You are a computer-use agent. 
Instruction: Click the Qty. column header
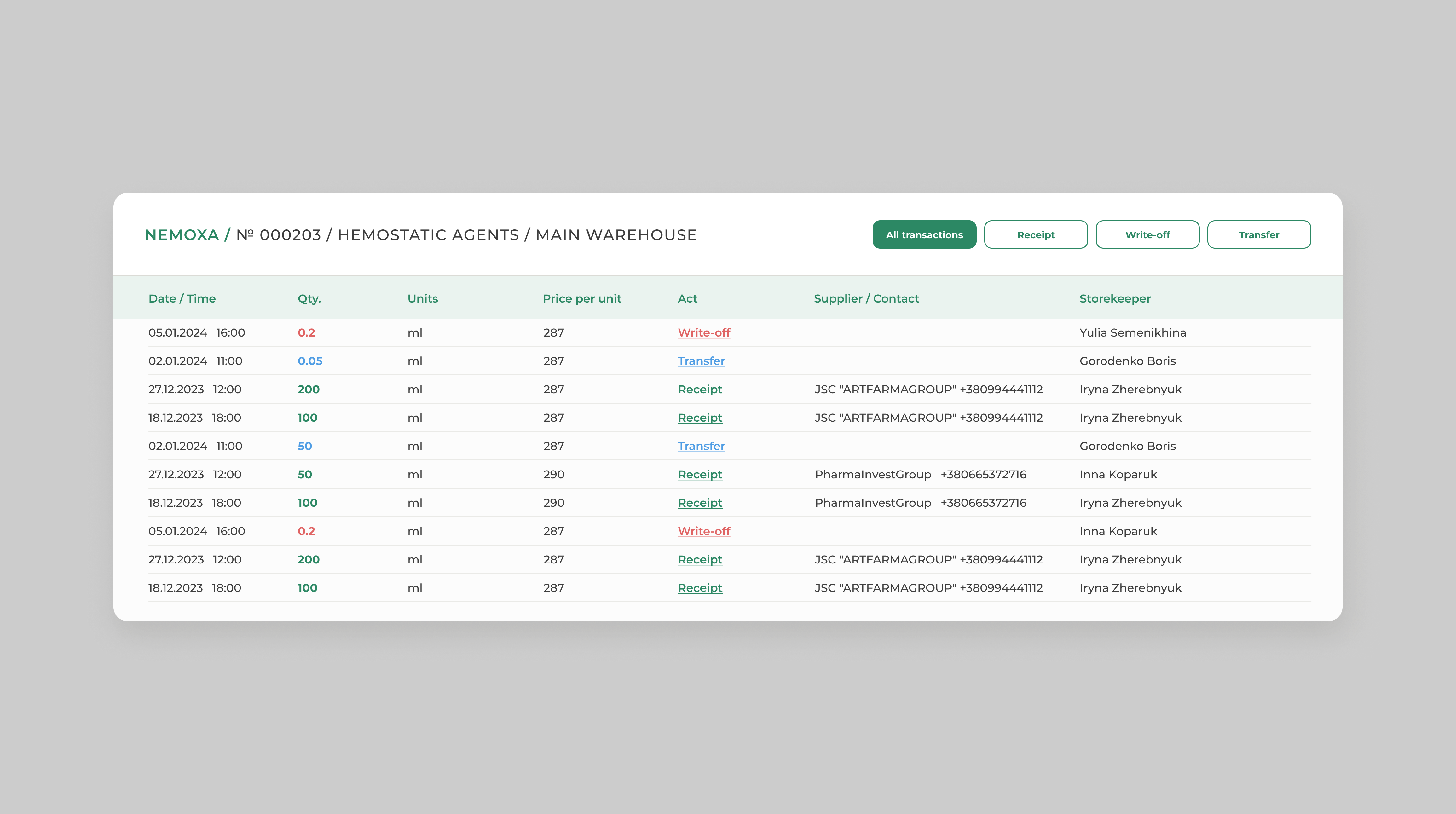point(309,298)
